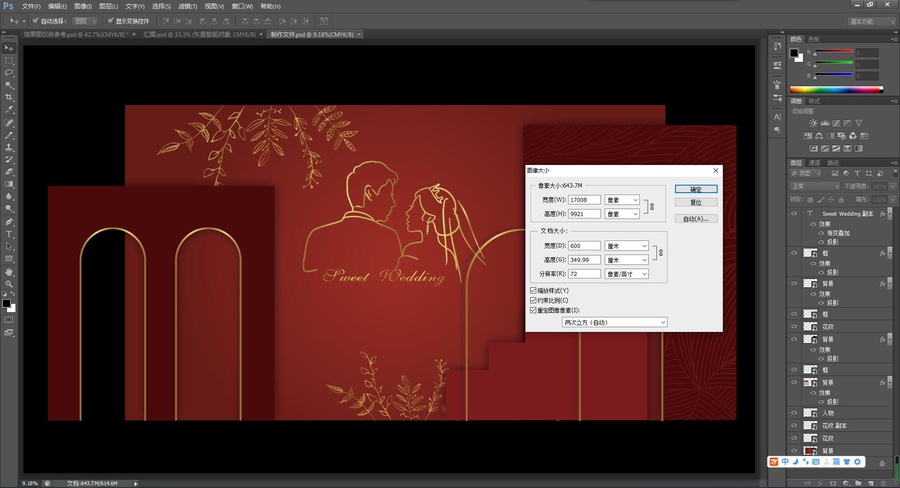Open the layer blending mode dropdown
Image resolution: width=900 pixels, height=488 pixels.
pos(815,186)
